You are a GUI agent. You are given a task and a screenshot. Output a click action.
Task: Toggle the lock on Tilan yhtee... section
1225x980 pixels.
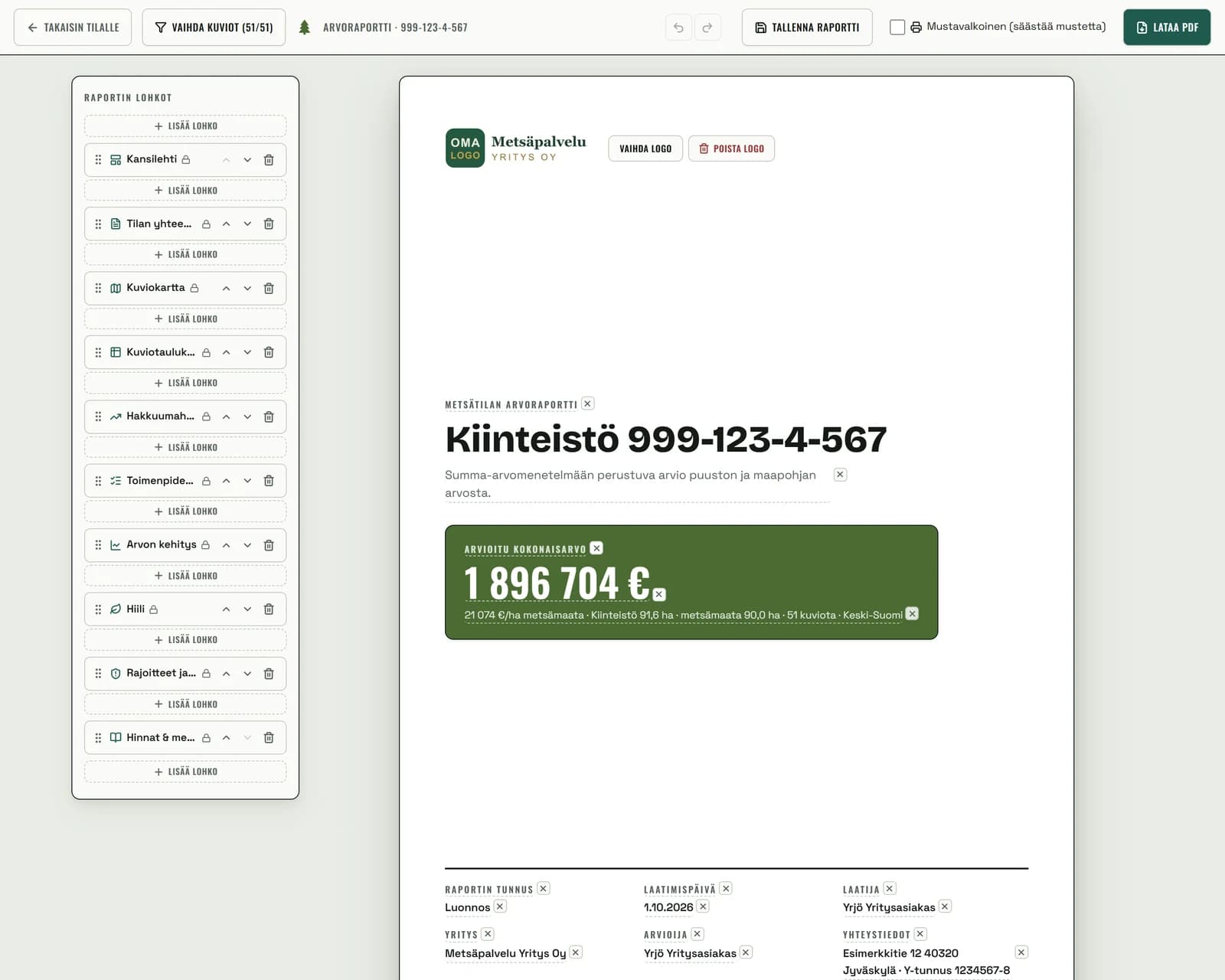206,224
